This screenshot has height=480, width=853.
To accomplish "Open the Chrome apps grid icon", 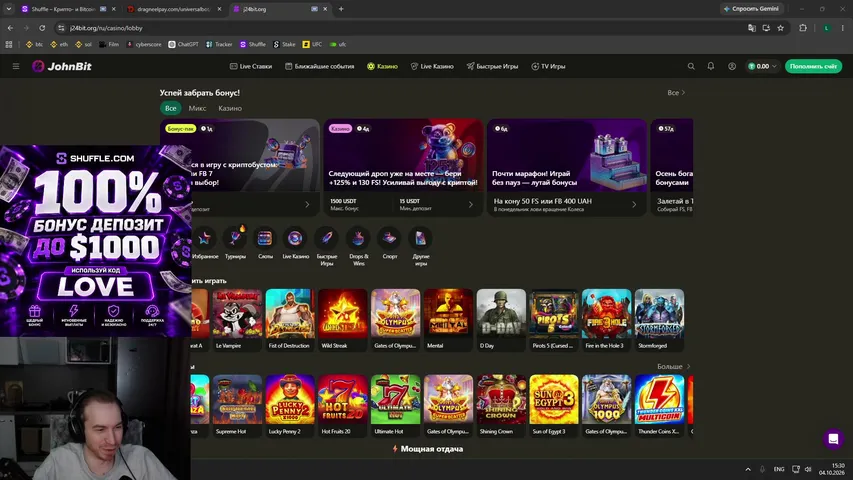I will [9, 45].
